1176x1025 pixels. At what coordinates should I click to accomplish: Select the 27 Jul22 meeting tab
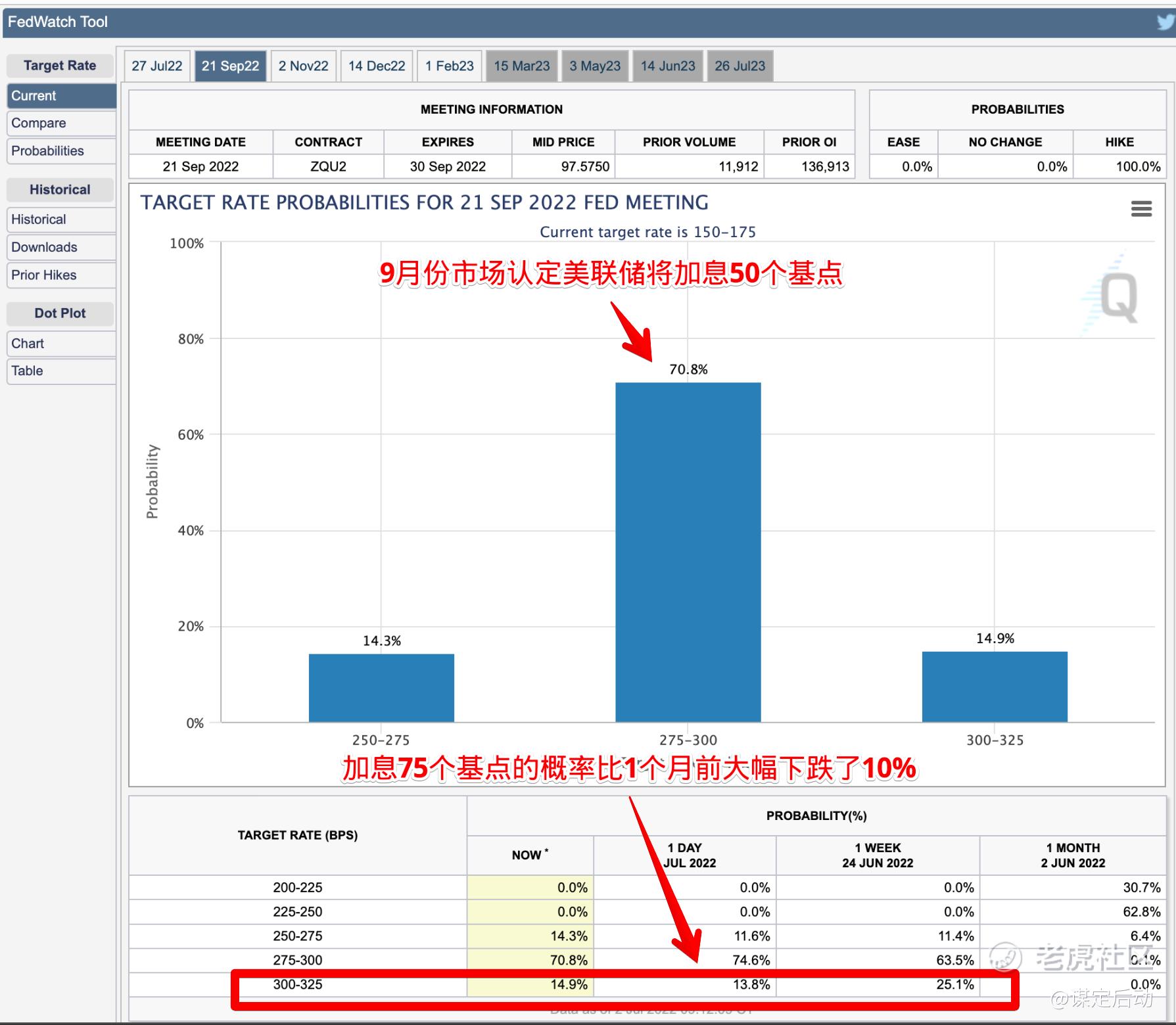pyautogui.click(x=157, y=66)
